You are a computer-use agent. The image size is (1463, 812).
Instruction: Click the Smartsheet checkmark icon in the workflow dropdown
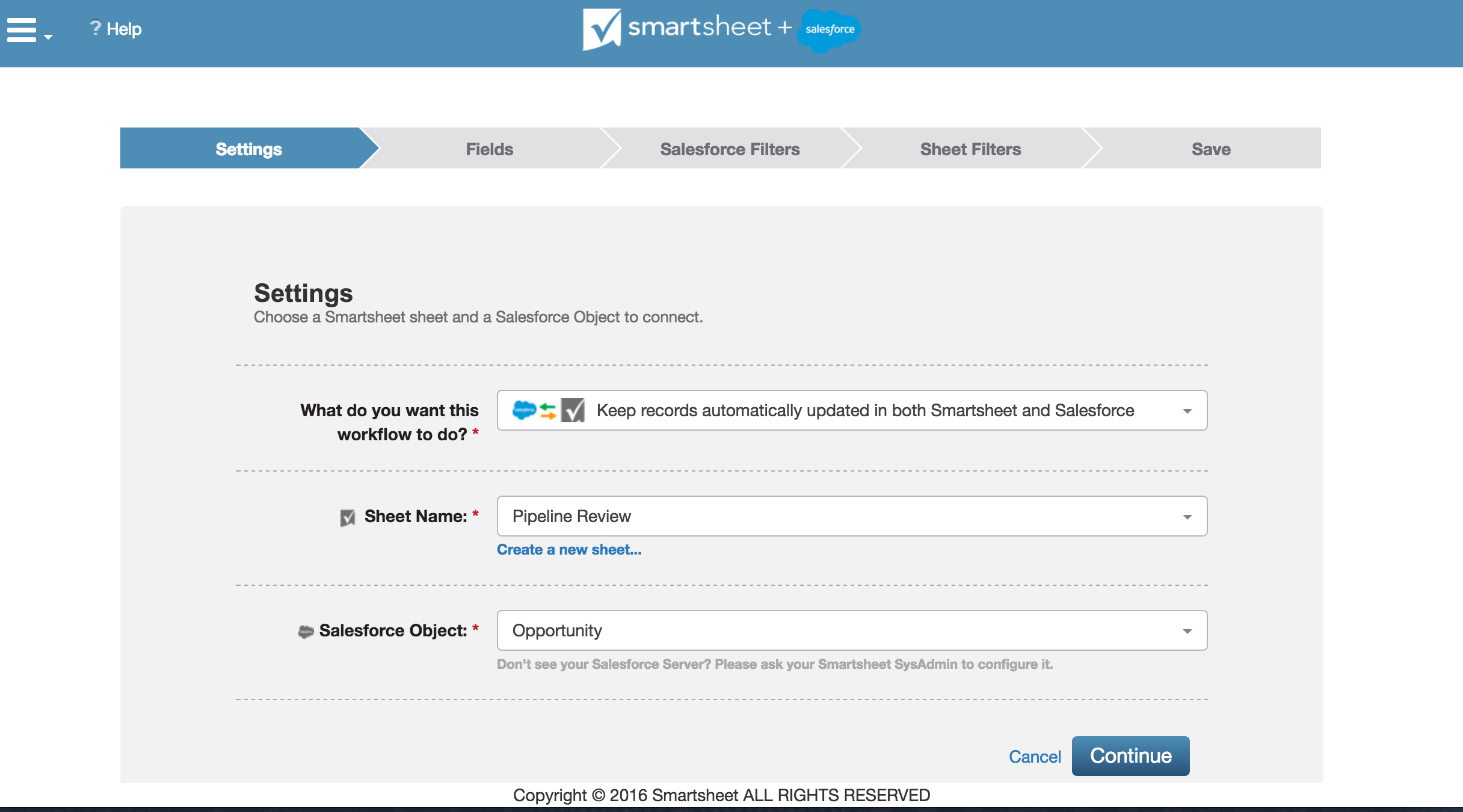coord(573,410)
